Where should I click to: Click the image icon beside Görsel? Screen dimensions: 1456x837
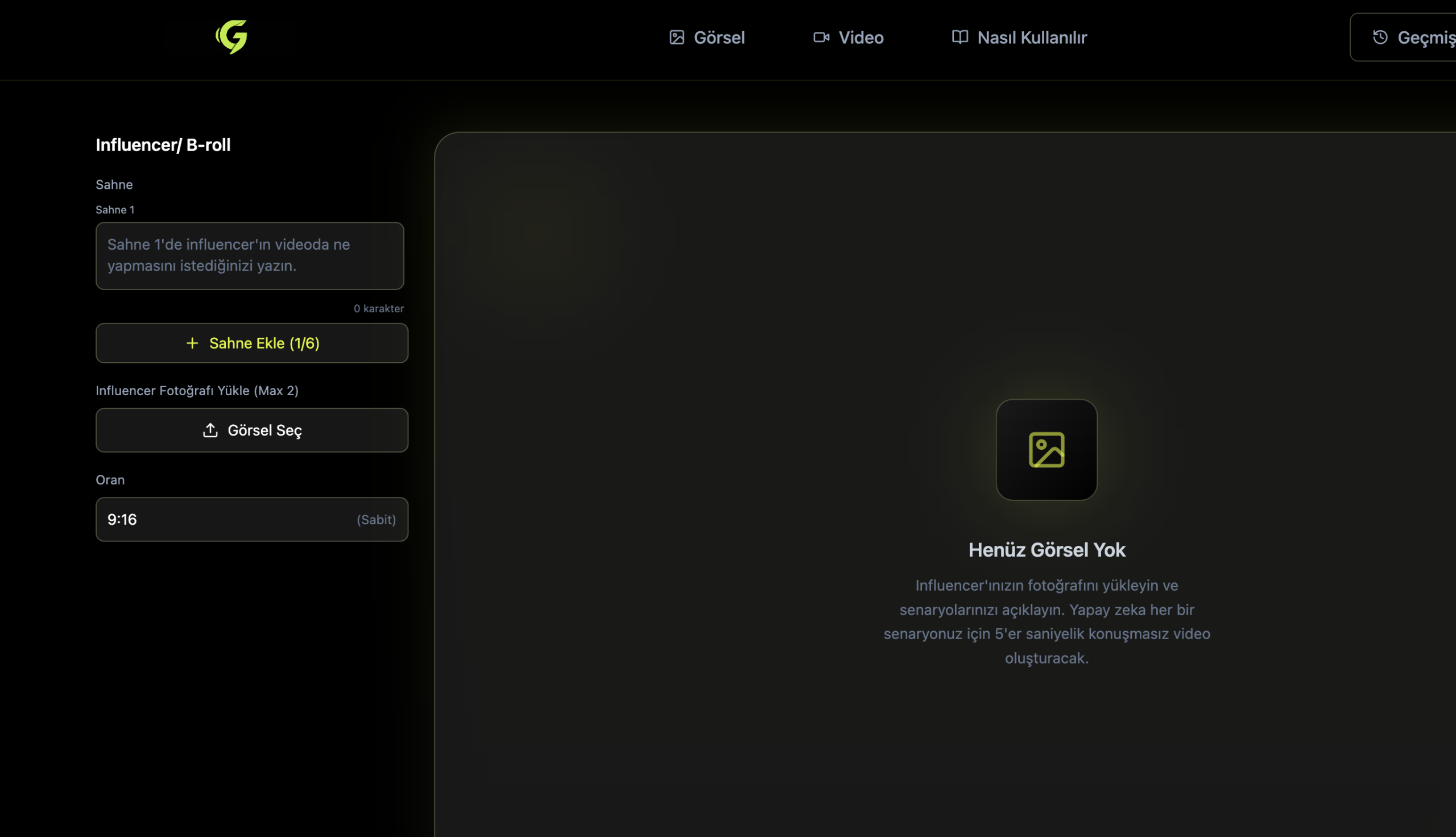click(x=677, y=38)
